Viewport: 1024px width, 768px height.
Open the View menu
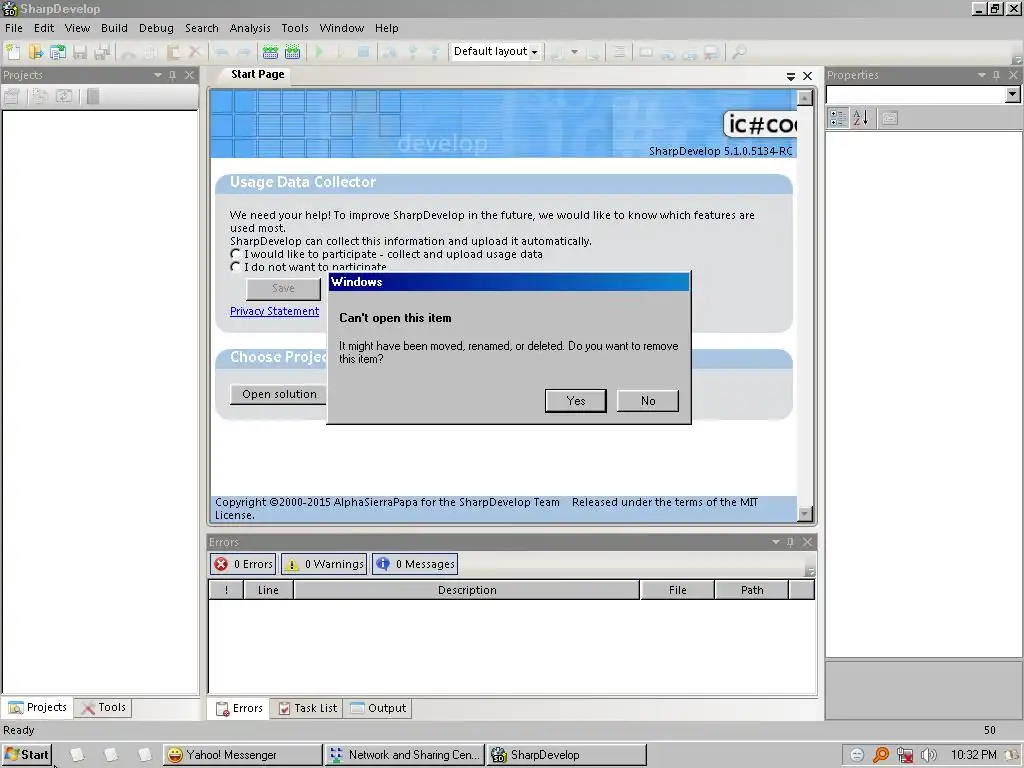pyautogui.click(x=77, y=28)
